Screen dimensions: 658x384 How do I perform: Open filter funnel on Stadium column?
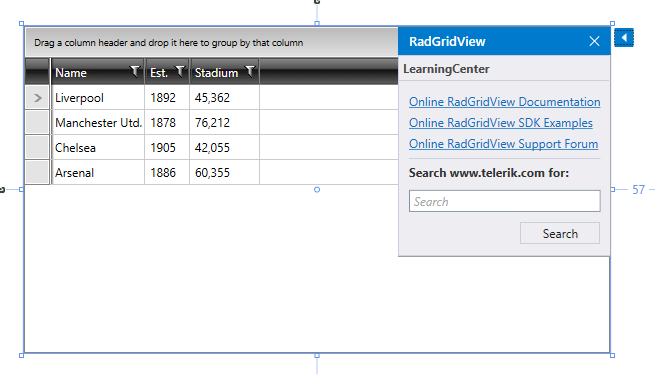(250, 72)
